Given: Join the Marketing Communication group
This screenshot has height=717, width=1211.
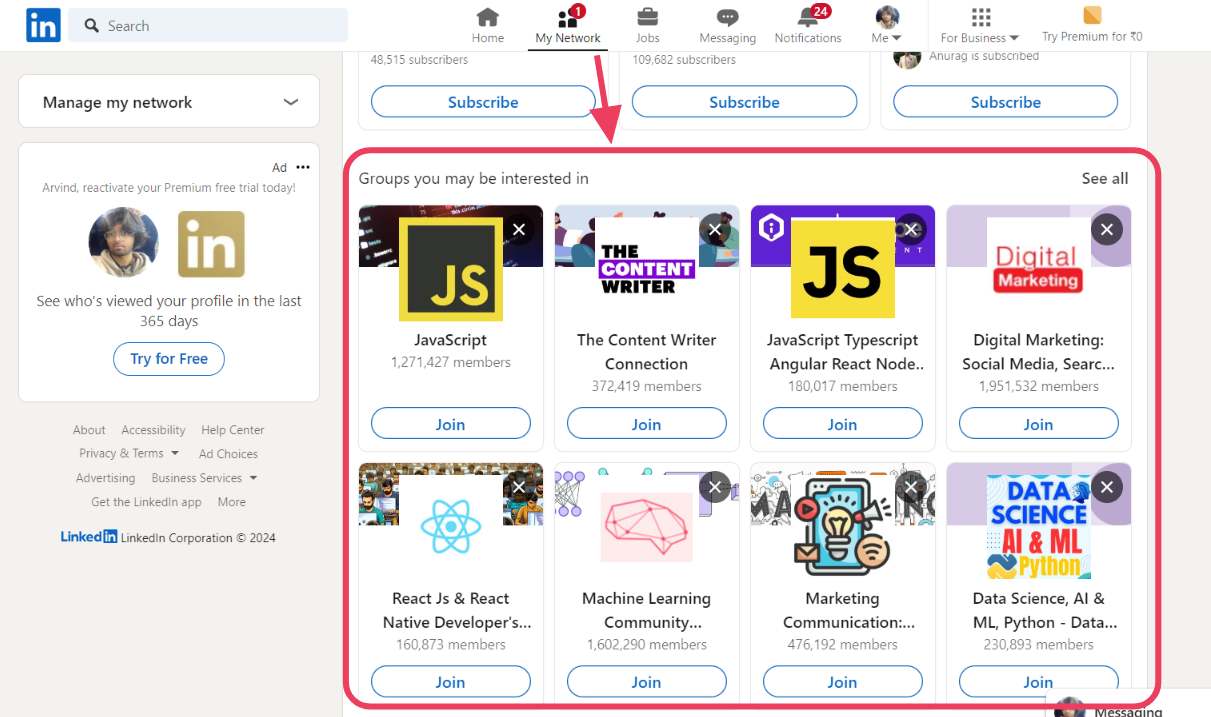Looking at the screenshot, I should (x=842, y=682).
